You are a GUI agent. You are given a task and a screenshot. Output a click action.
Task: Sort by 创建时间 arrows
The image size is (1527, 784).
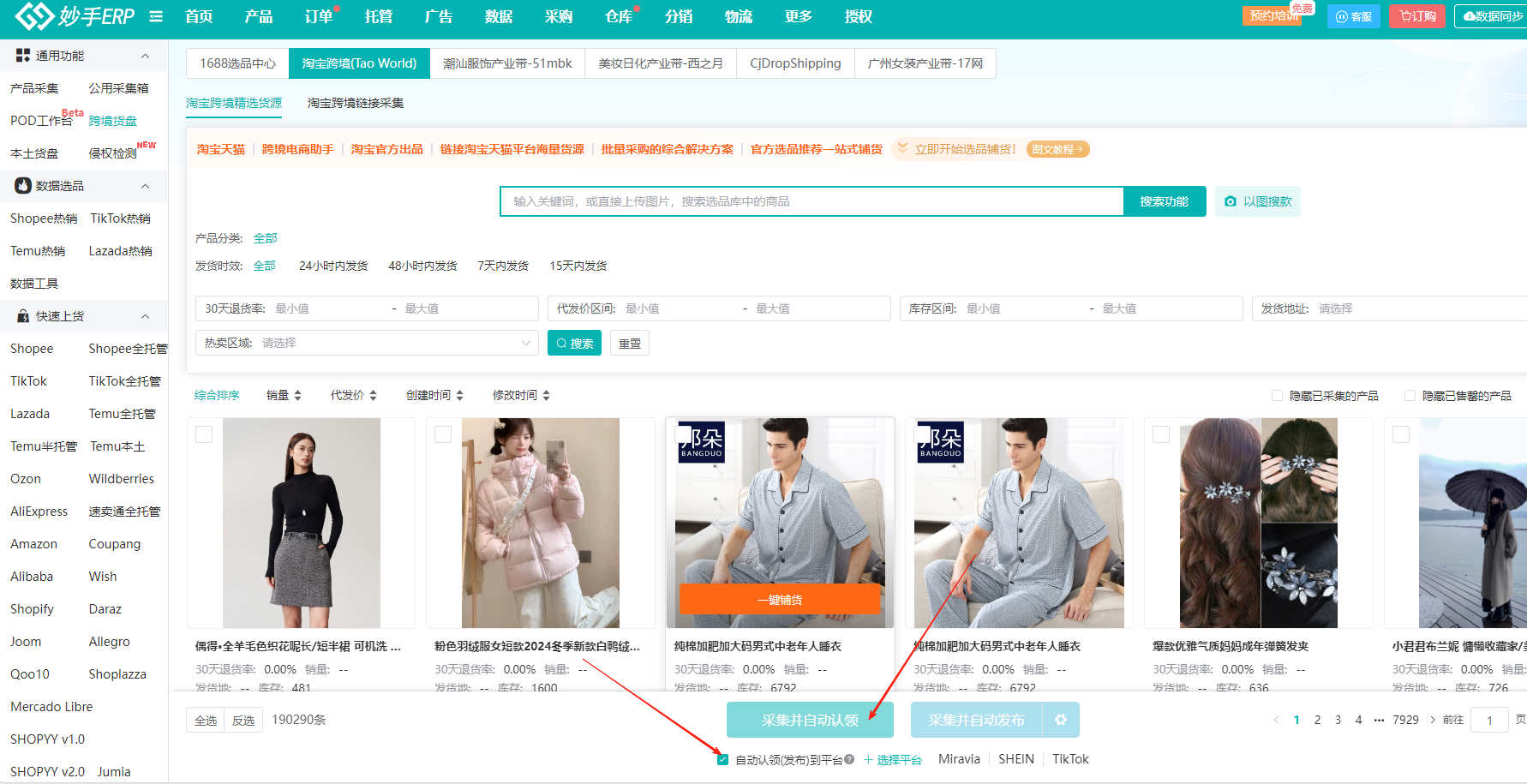(459, 395)
